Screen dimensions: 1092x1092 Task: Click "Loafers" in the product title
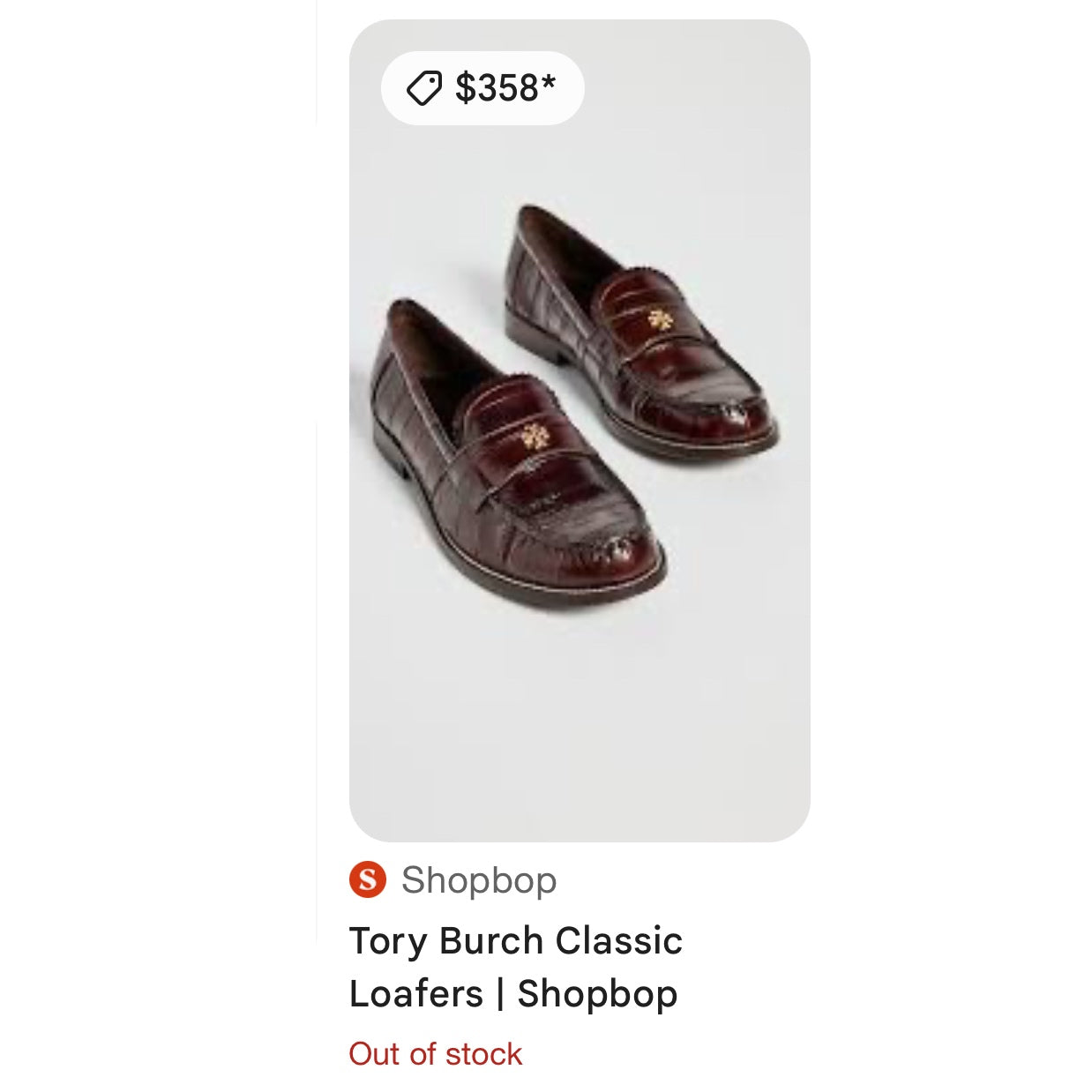(x=416, y=994)
